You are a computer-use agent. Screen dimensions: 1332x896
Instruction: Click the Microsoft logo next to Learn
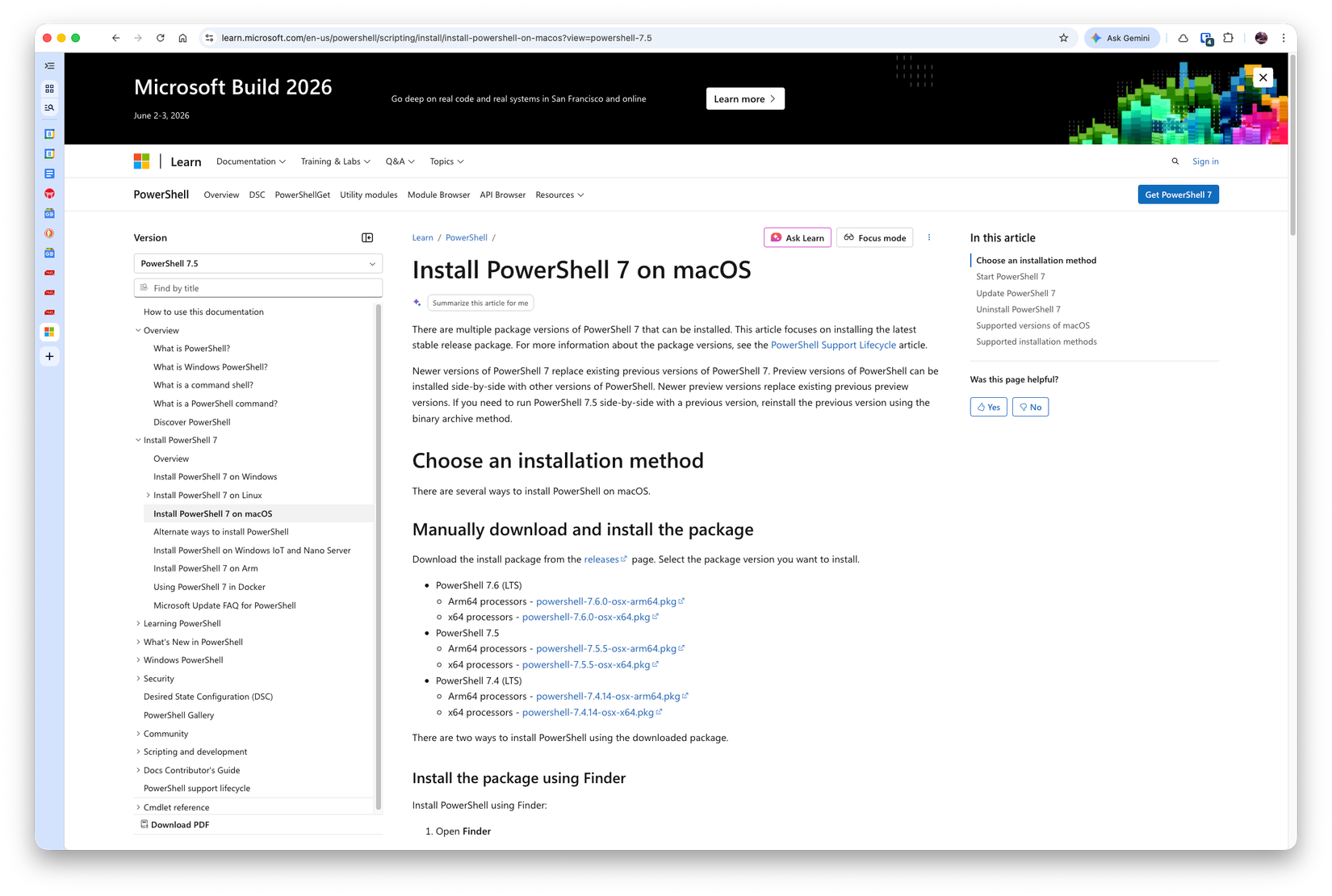pyautogui.click(x=142, y=161)
